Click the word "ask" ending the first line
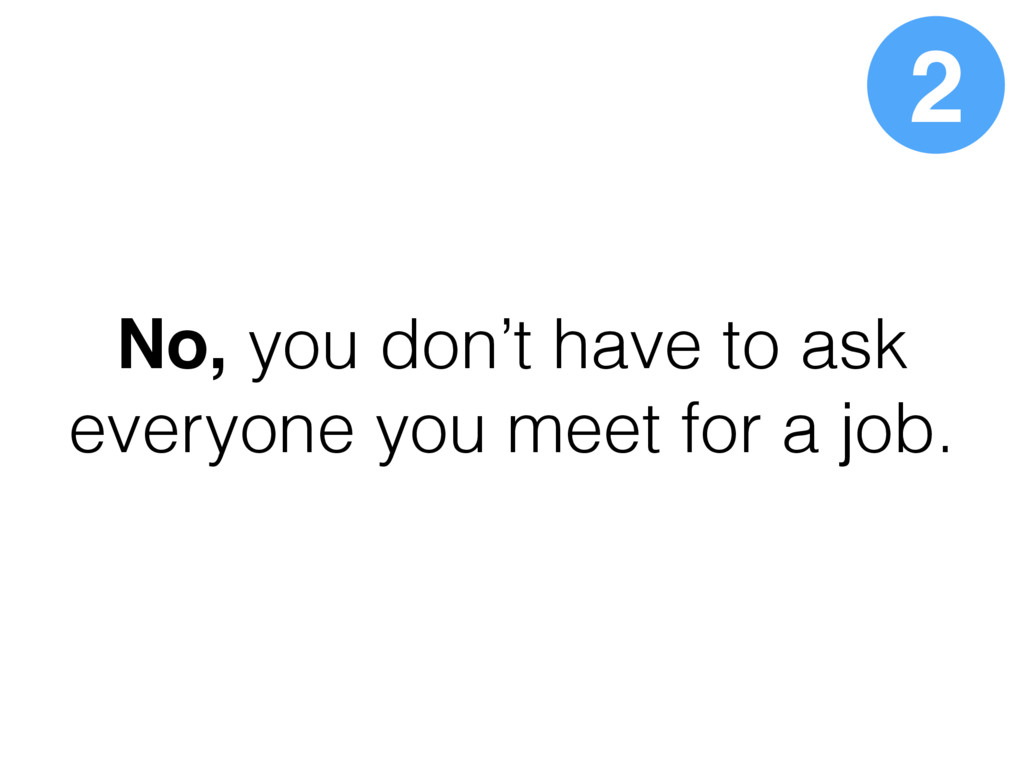The height and width of the screenshot is (768, 1024). pyautogui.click(x=854, y=344)
